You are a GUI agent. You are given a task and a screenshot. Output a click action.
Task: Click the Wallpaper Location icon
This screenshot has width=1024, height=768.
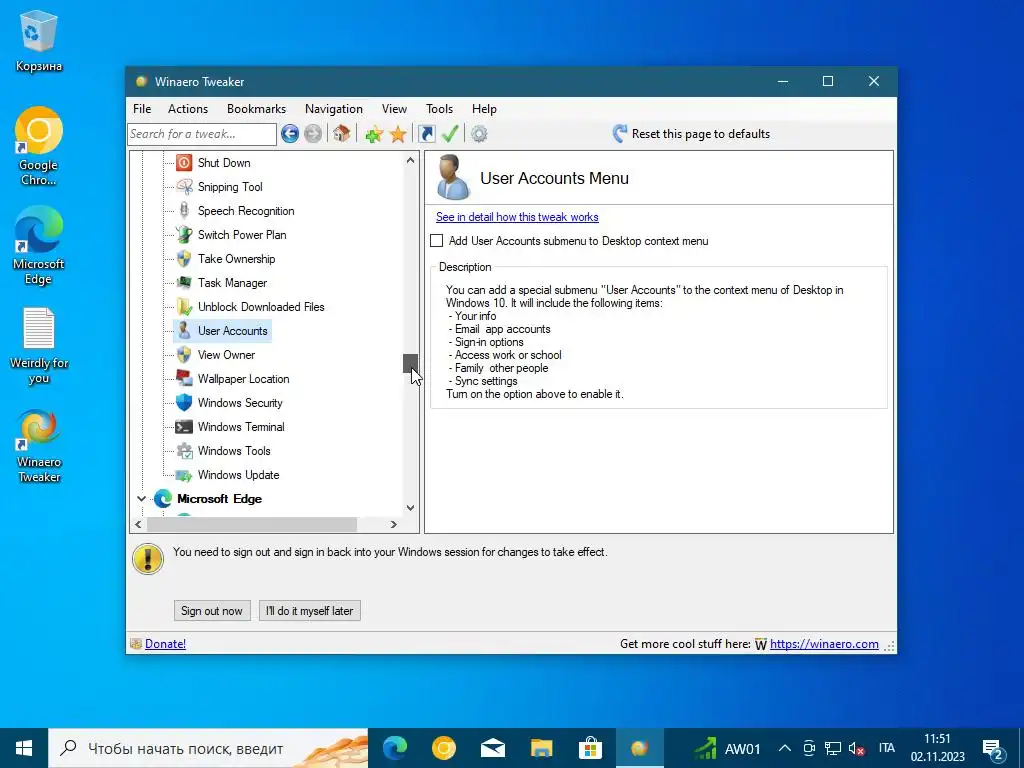[x=184, y=378]
